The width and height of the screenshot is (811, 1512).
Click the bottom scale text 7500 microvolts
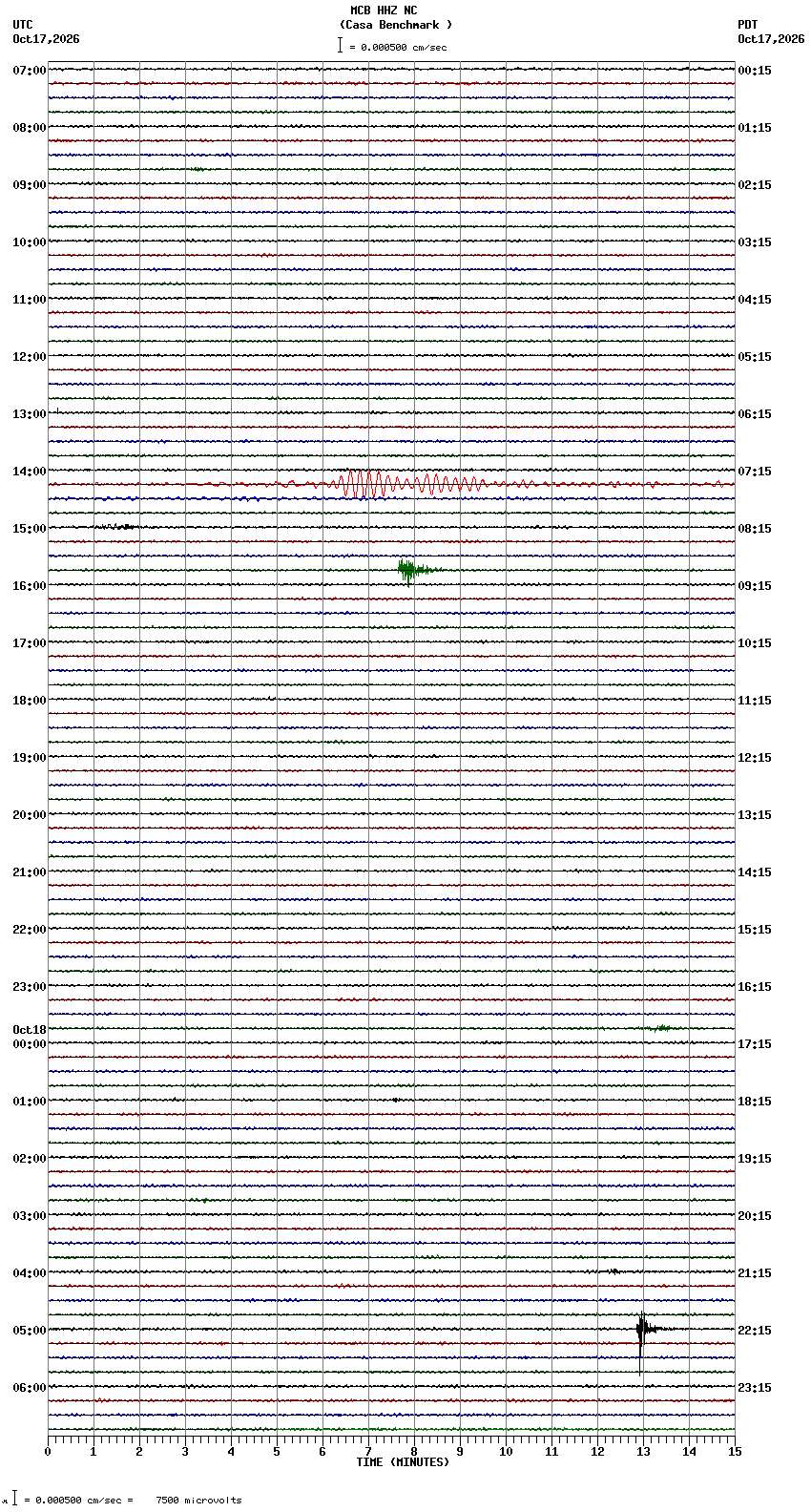pyautogui.click(x=198, y=1500)
